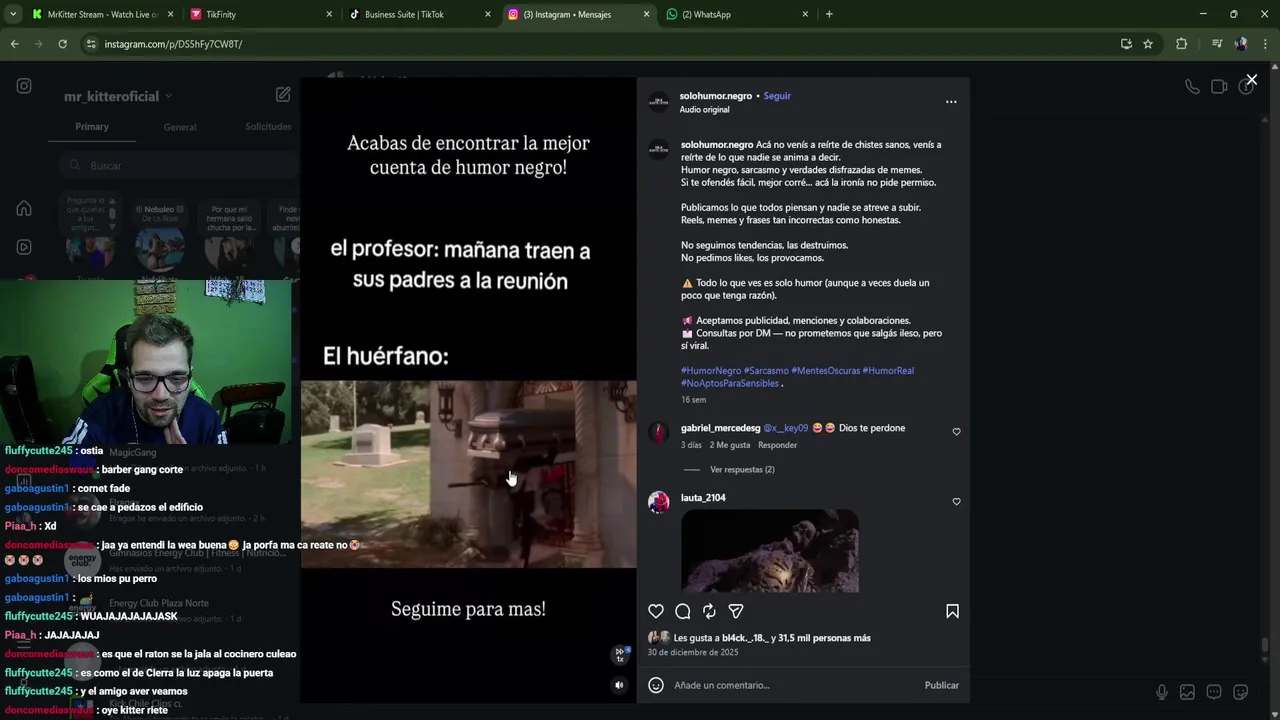Open the Chrome tab search dropdown arrow
Screen dimensions: 1280x720
pos(12,14)
